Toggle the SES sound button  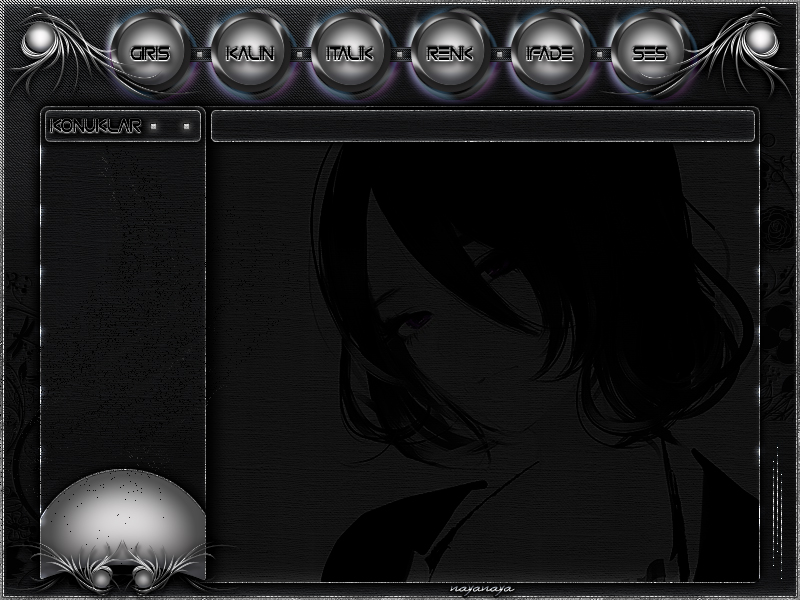click(x=649, y=53)
